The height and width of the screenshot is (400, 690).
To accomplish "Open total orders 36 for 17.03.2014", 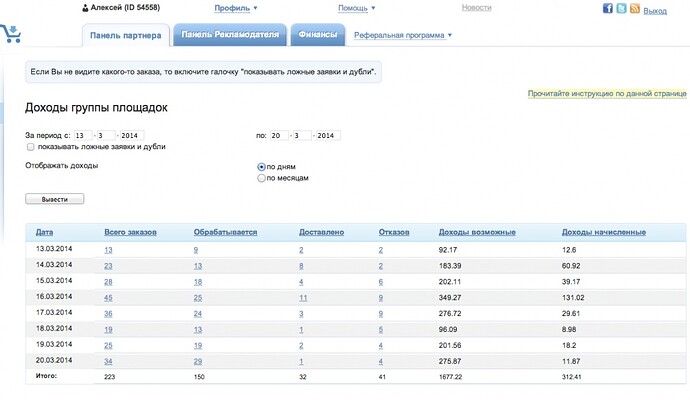I will pos(108,314).
